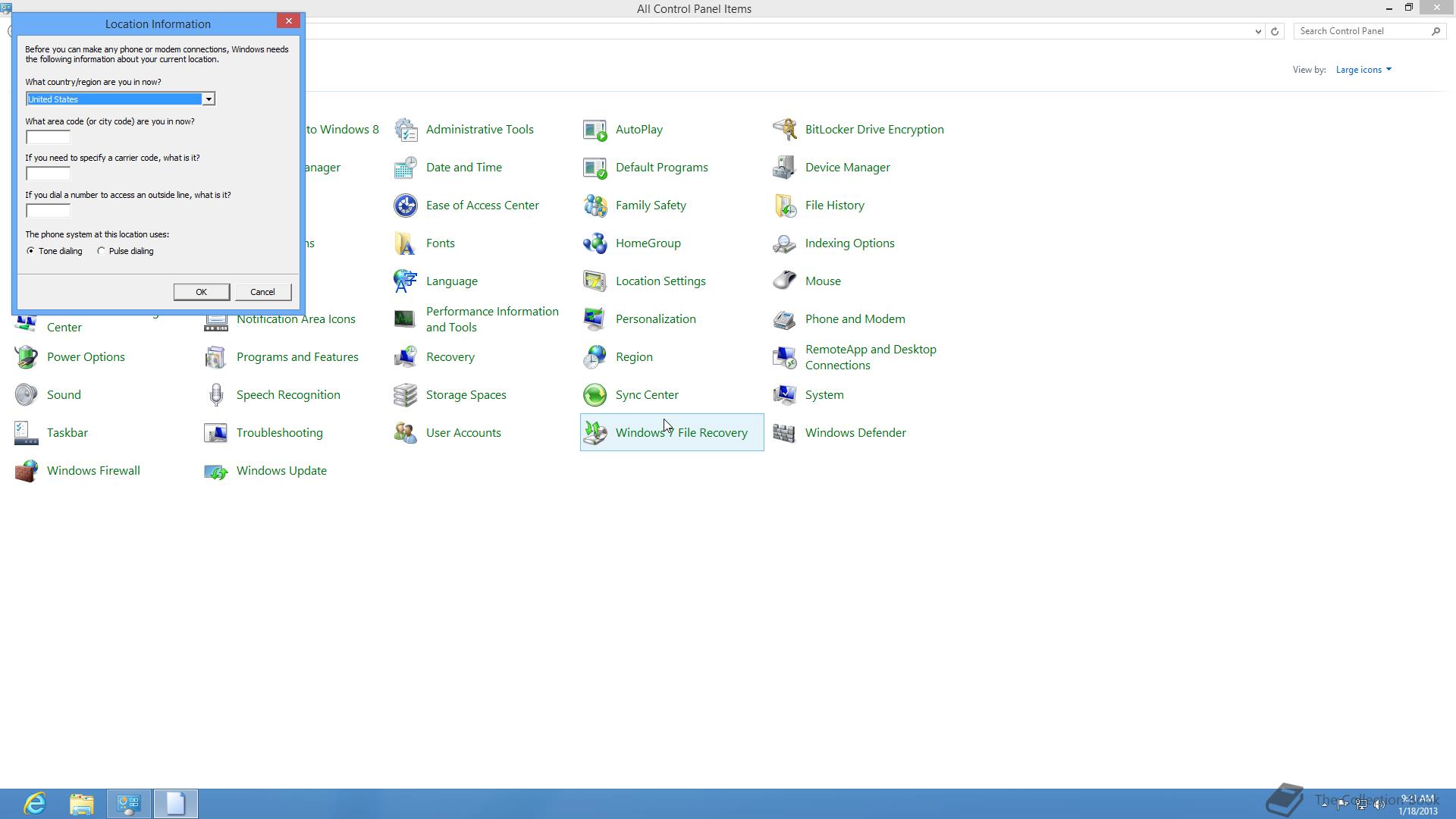This screenshot has width=1456, height=819.
Task: Open the System icon
Action: [785, 395]
